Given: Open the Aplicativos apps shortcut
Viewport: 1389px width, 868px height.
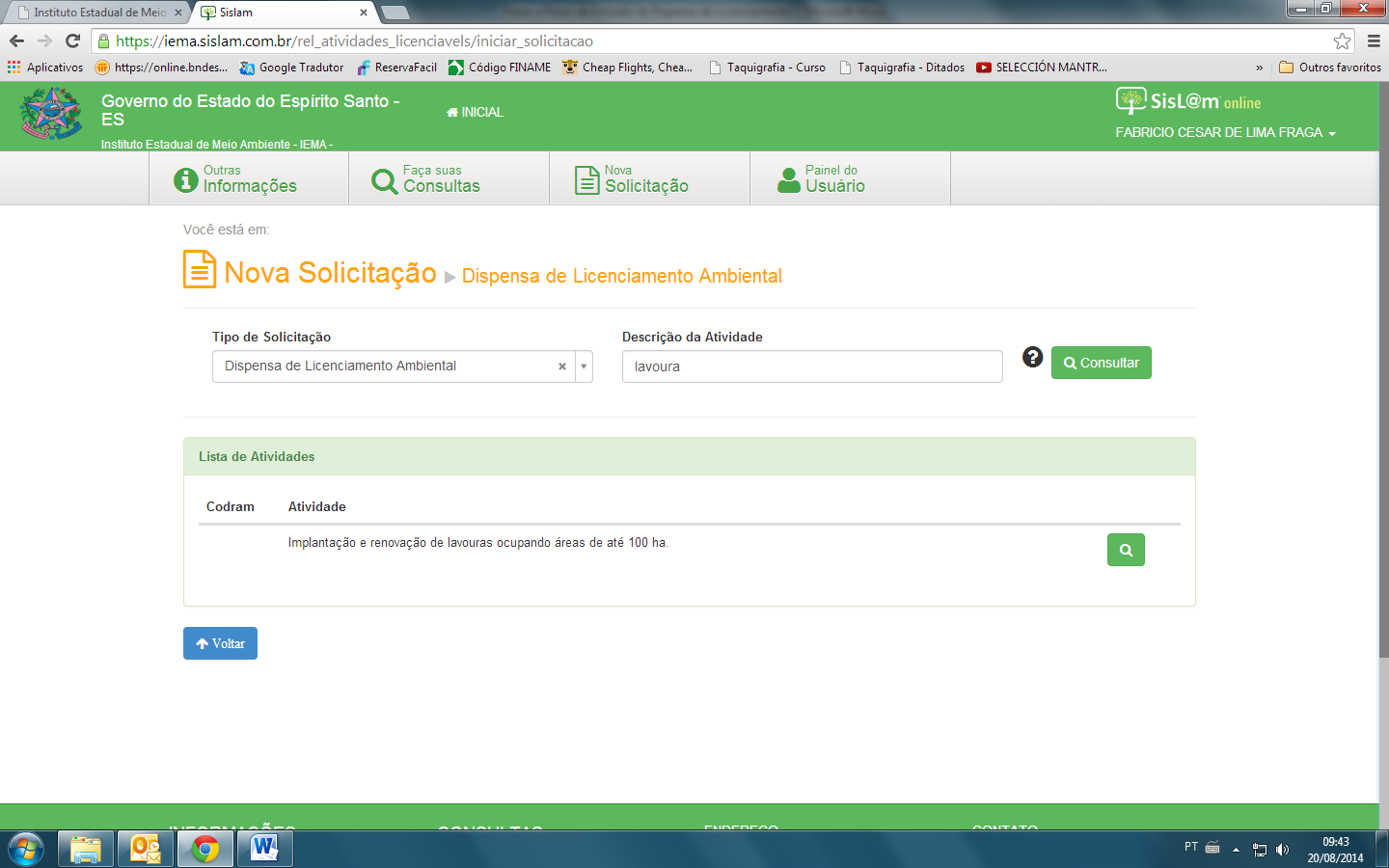Looking at the screenshot, I should coord(45,68).
